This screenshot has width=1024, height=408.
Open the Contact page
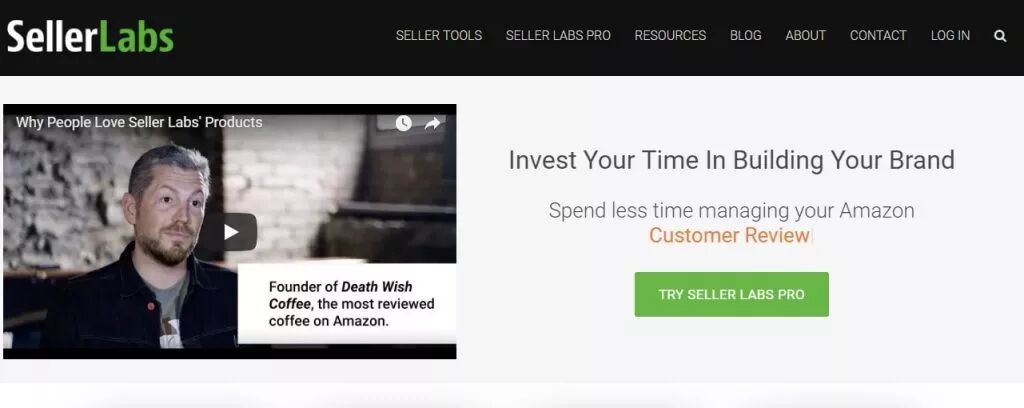tap(878, 35)
